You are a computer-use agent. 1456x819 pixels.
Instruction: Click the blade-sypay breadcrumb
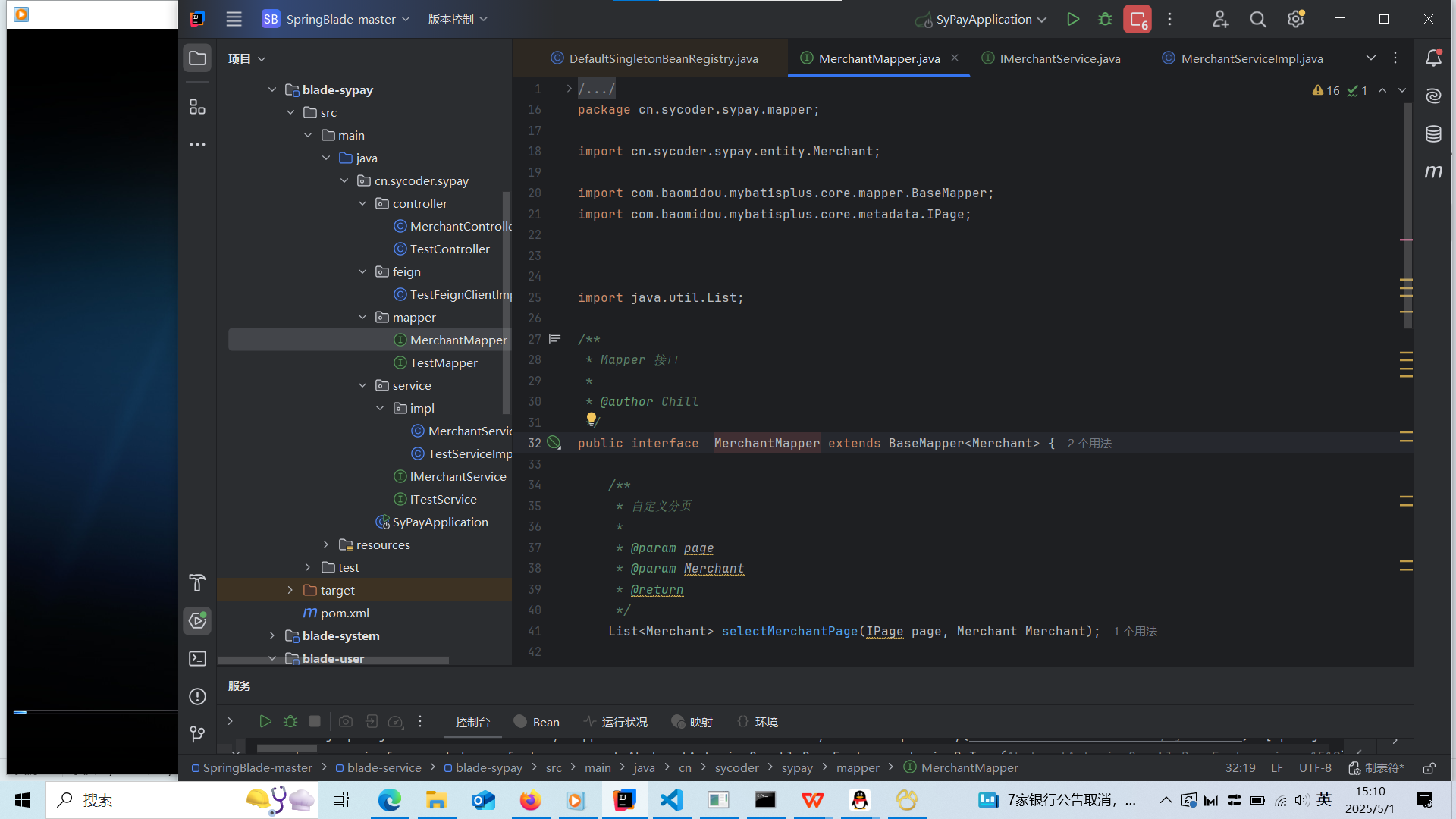[x=483, y=768]
